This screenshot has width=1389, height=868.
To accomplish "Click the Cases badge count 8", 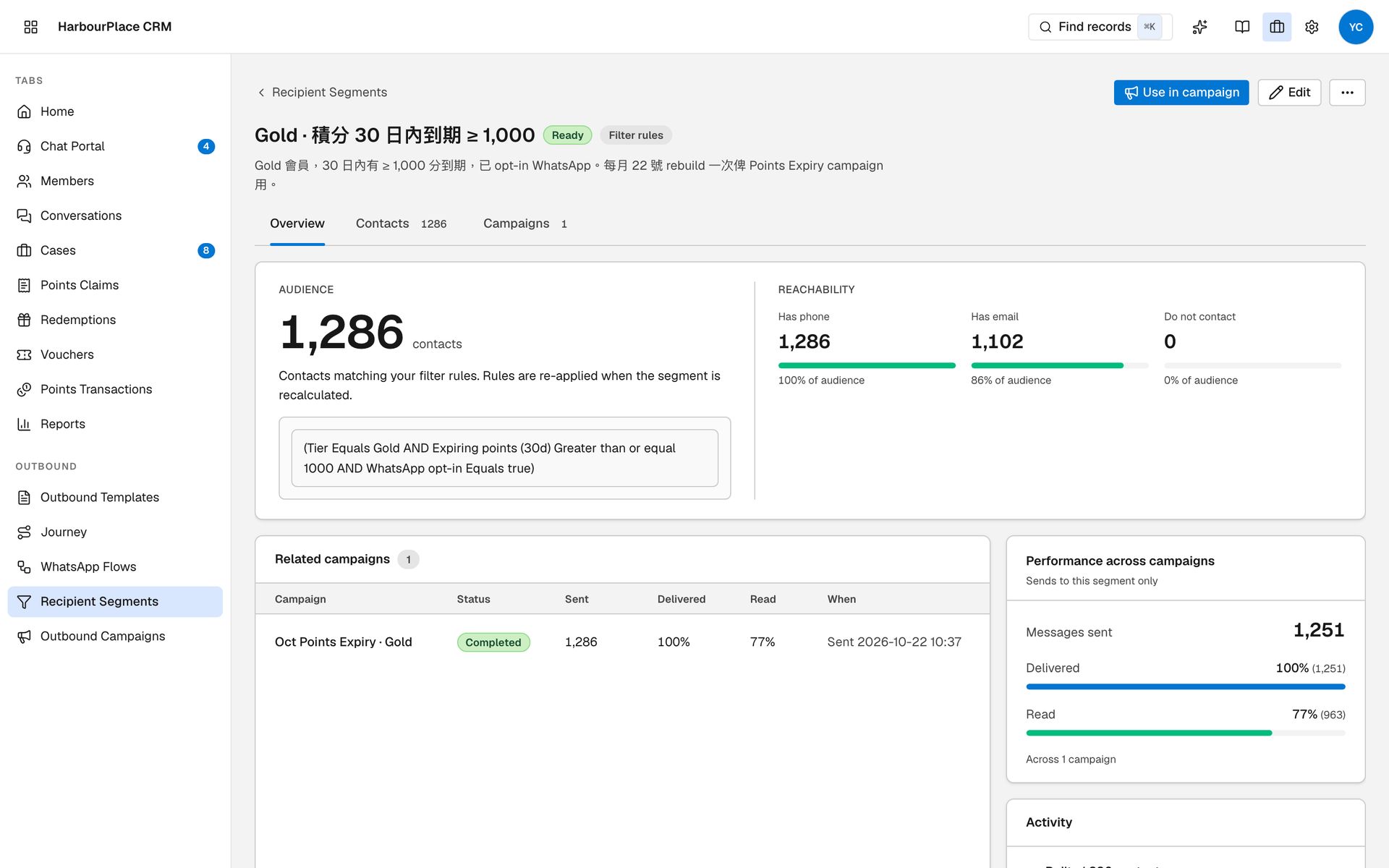I will [x=206, y=250].
